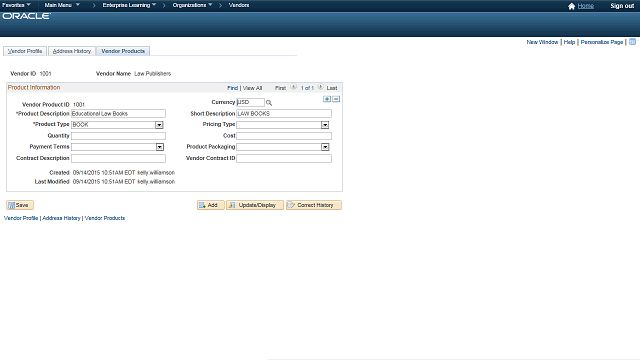Open the Home link
Image resolution: width=640 pixels, height=360 pixels.
586,6
